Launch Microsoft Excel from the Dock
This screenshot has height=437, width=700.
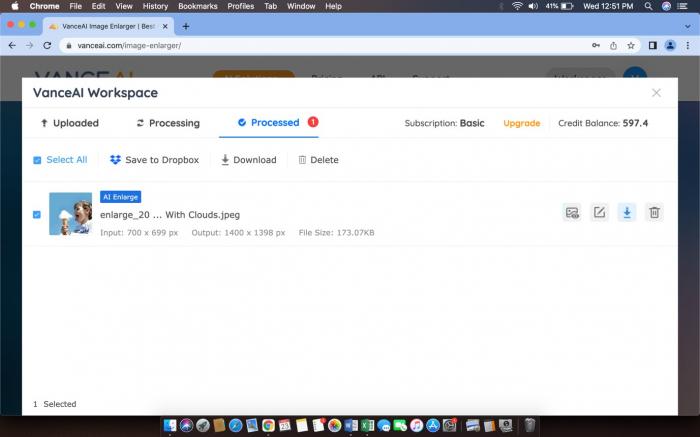(367, 425)
